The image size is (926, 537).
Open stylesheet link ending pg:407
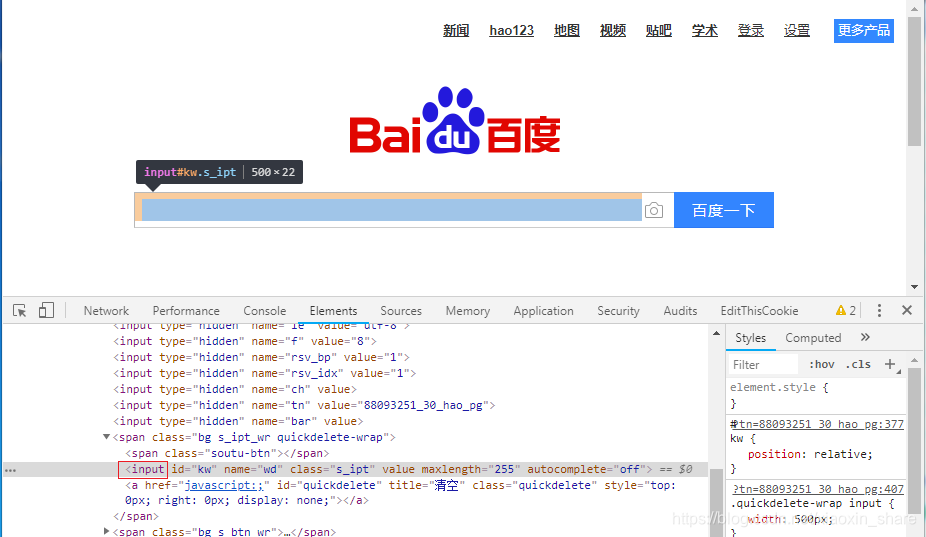[x=819, y=489]
